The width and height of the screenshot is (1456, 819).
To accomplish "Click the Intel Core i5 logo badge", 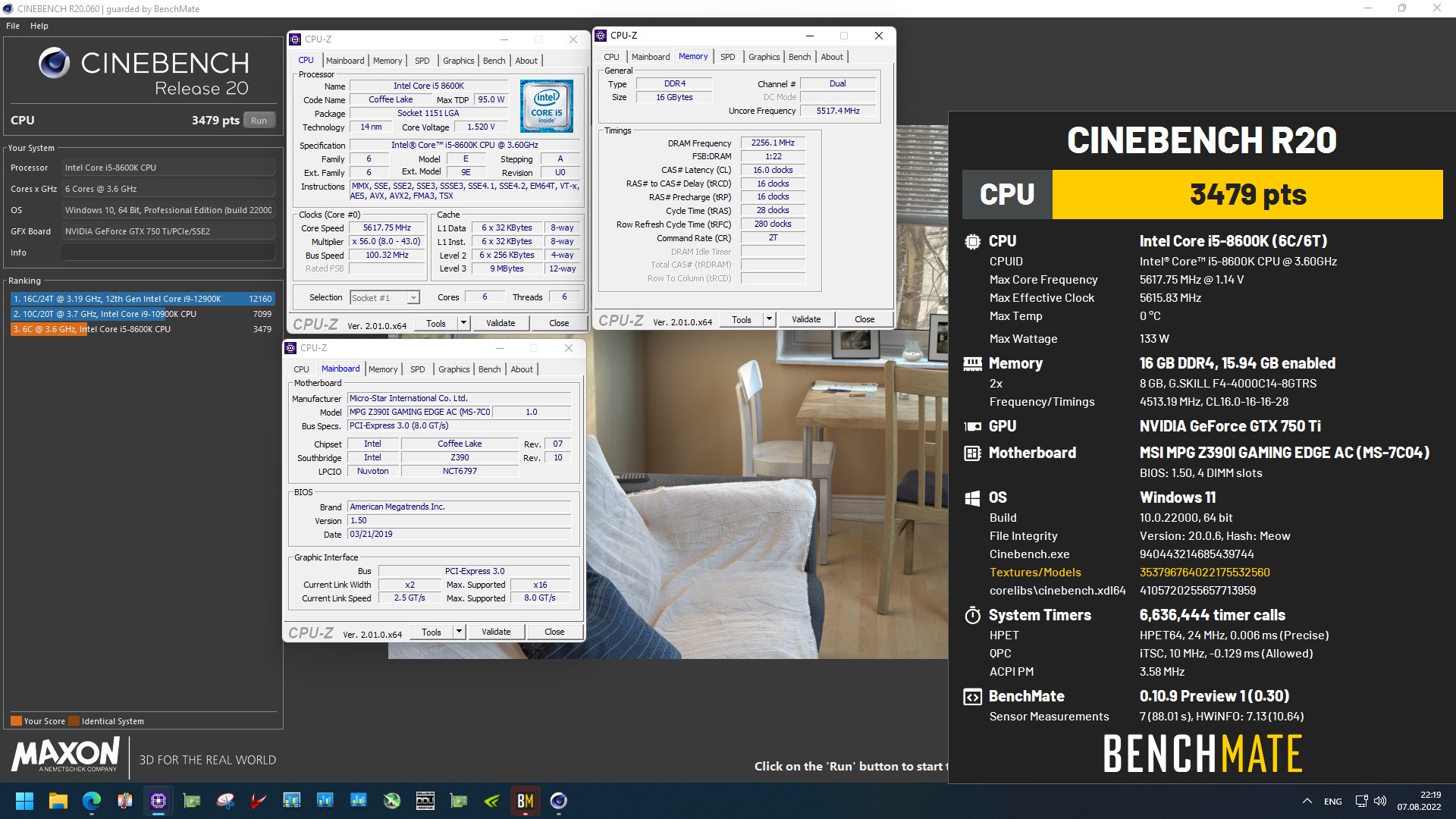I will click(546, 107).
